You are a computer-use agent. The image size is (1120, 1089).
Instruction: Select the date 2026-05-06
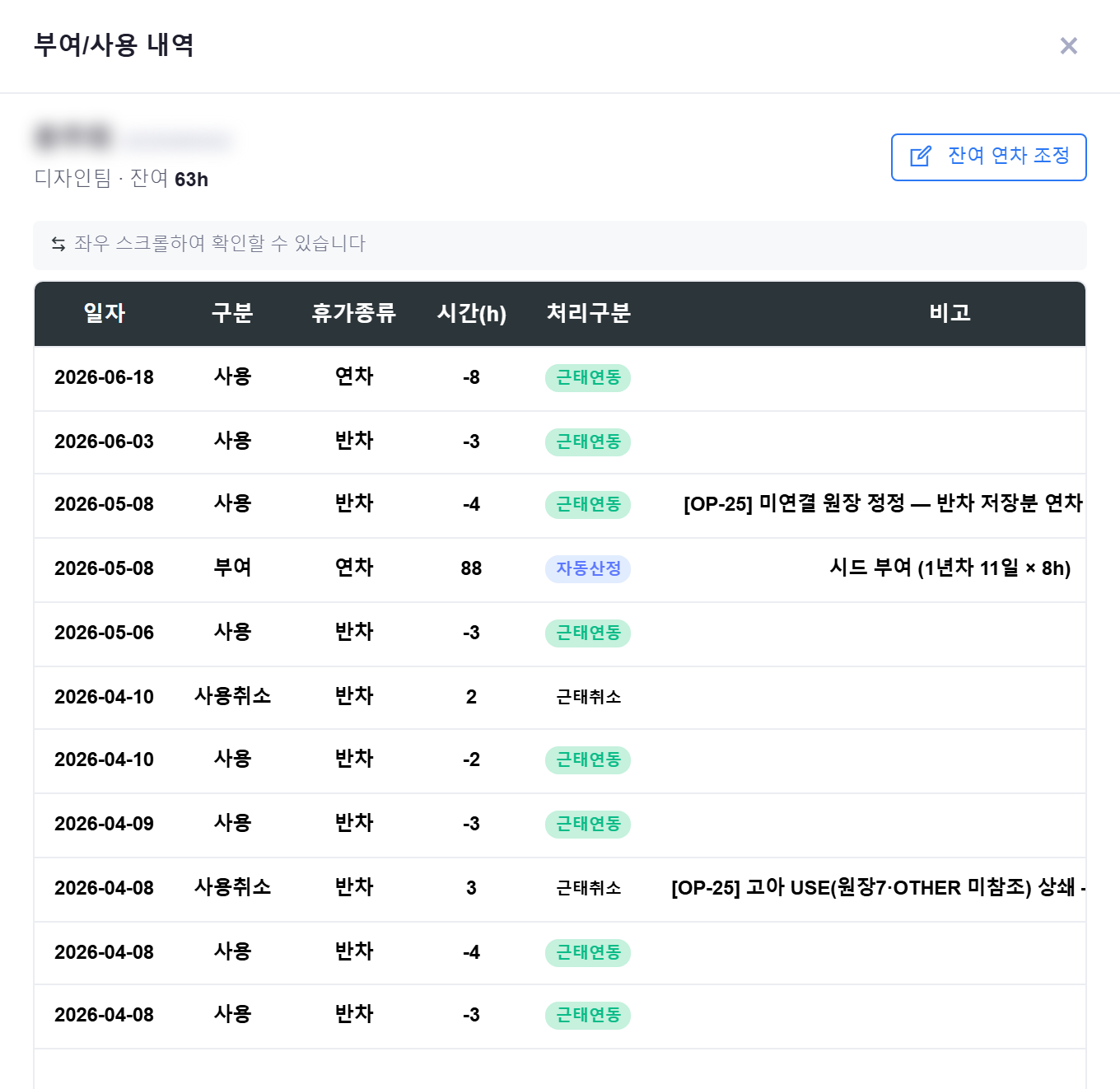point(105,633)
